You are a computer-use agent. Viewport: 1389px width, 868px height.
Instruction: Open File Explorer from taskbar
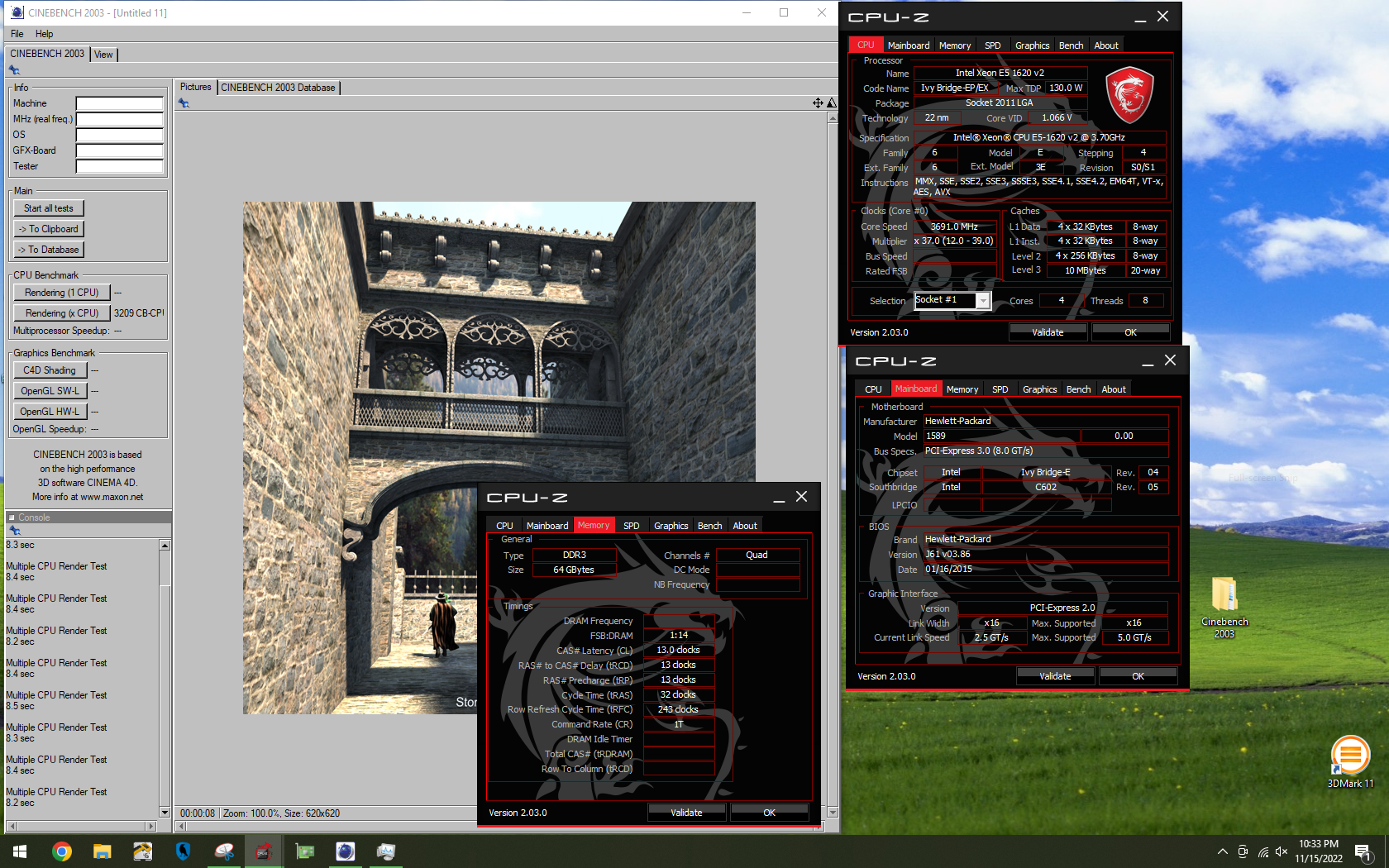coord(102,851)
